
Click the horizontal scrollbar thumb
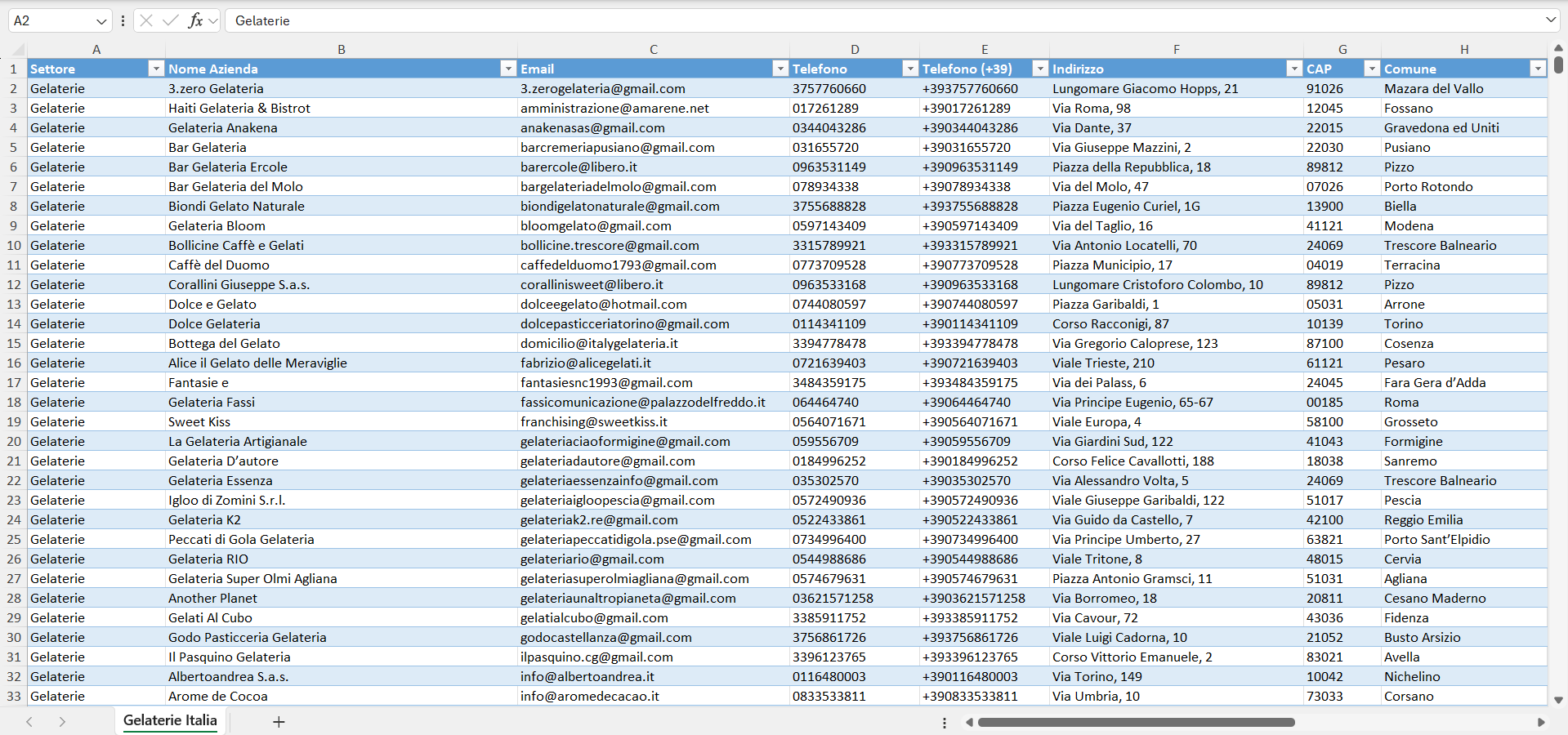(x=1137, y=722)
